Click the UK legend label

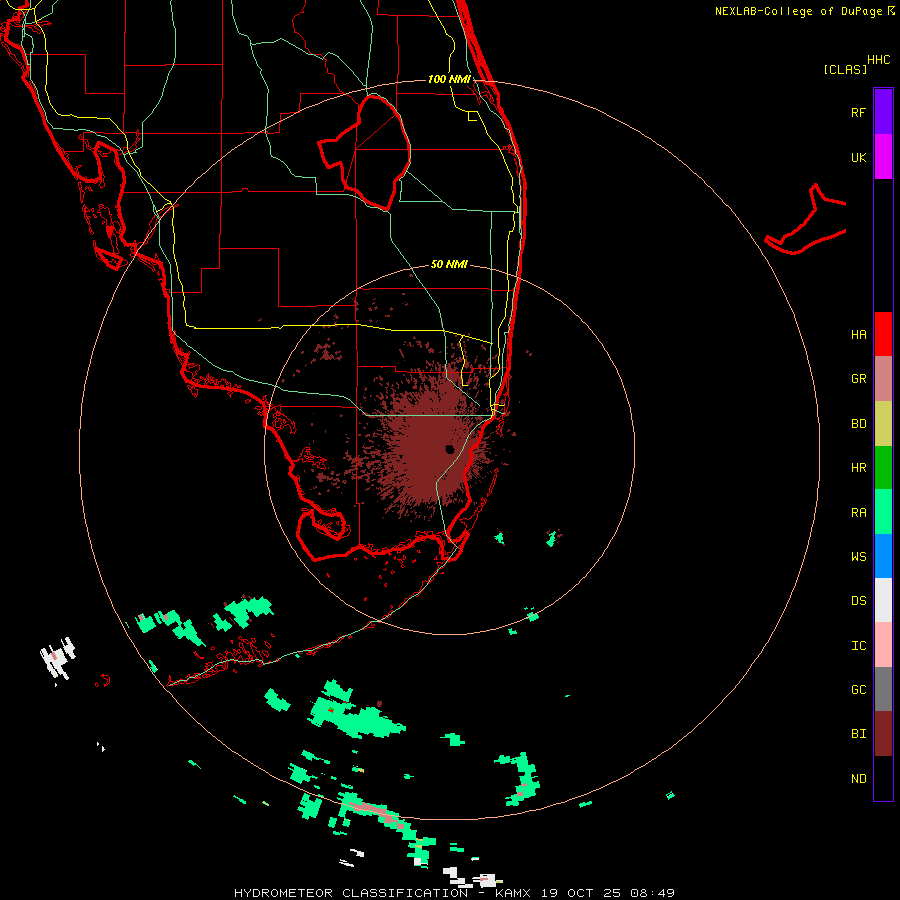858,157
